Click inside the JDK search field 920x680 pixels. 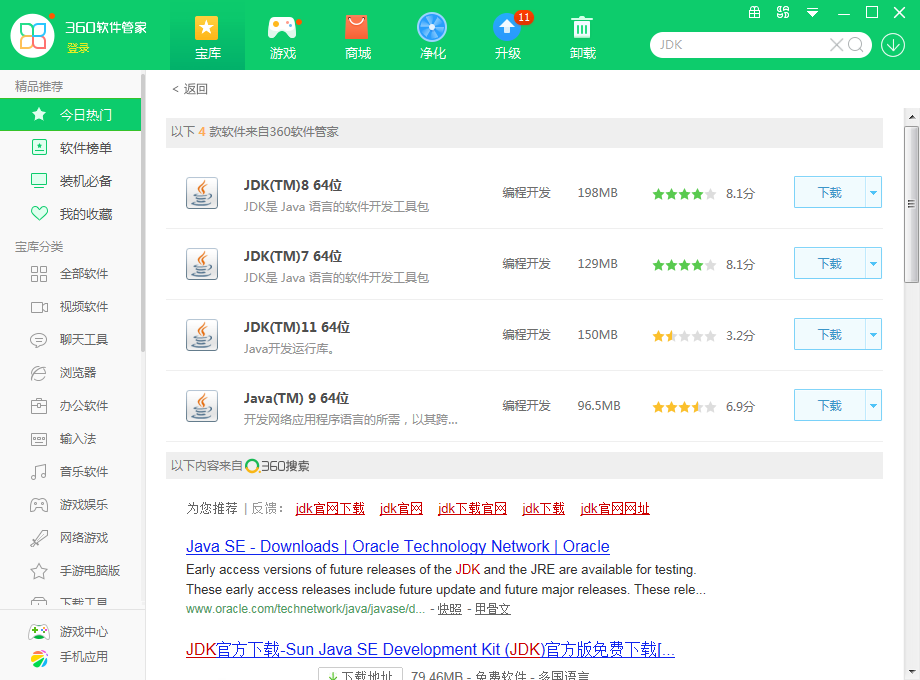[740, 45]
